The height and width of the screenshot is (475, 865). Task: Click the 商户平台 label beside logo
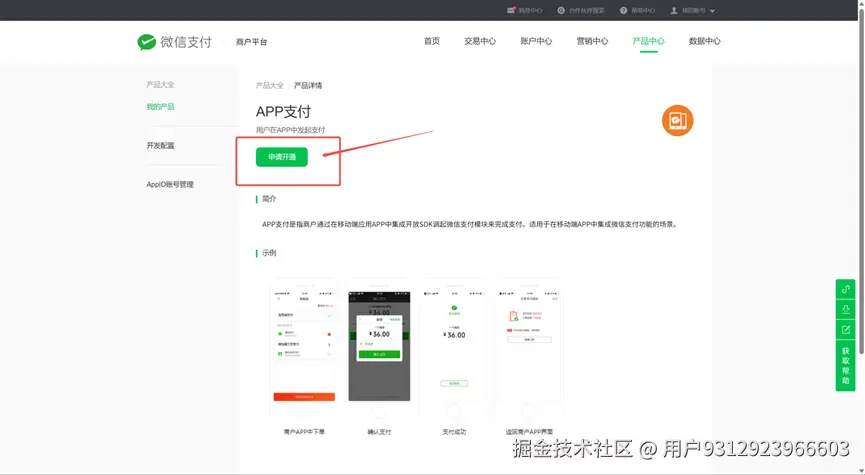tap(252, 42)
